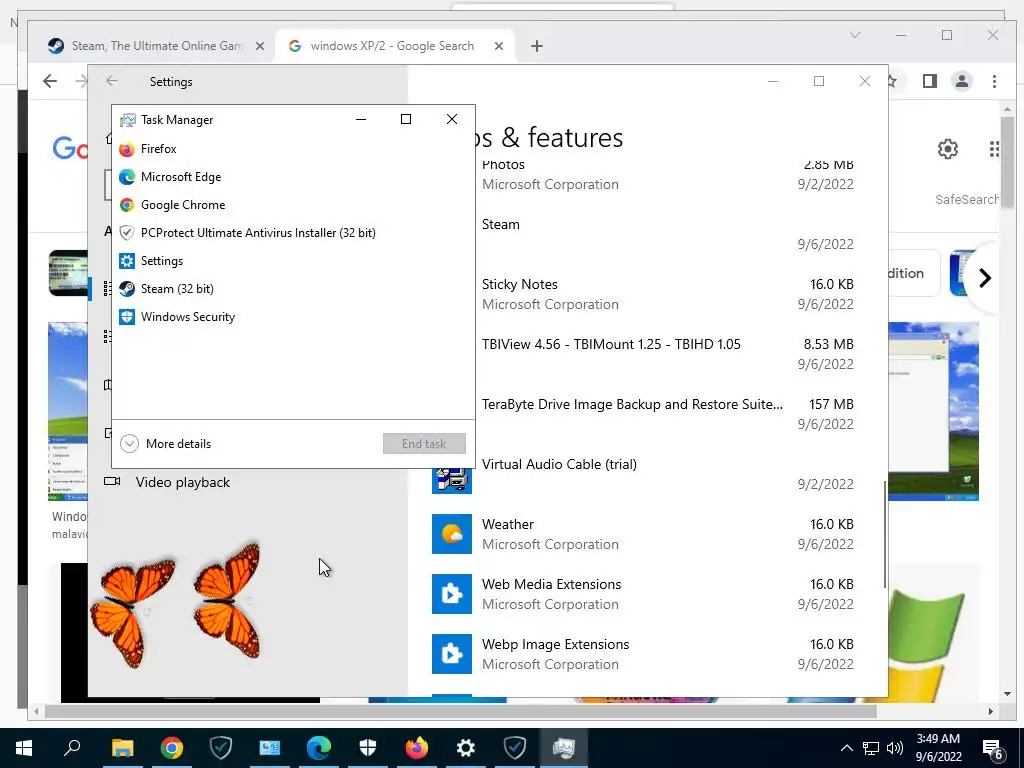Viewport: 1024px width, 768px height.
Task: Select Webp Image Extensions app icon
Action: coord(451,654)
